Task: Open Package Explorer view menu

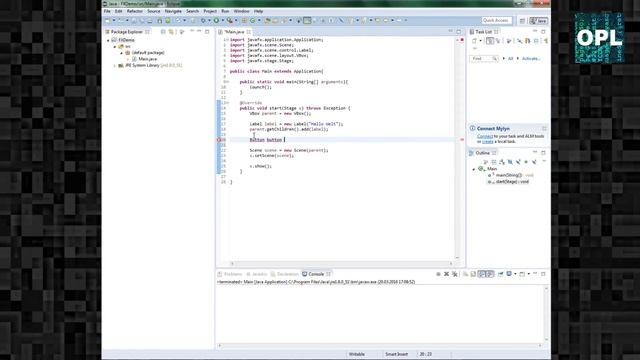Action: click(182, 31)
